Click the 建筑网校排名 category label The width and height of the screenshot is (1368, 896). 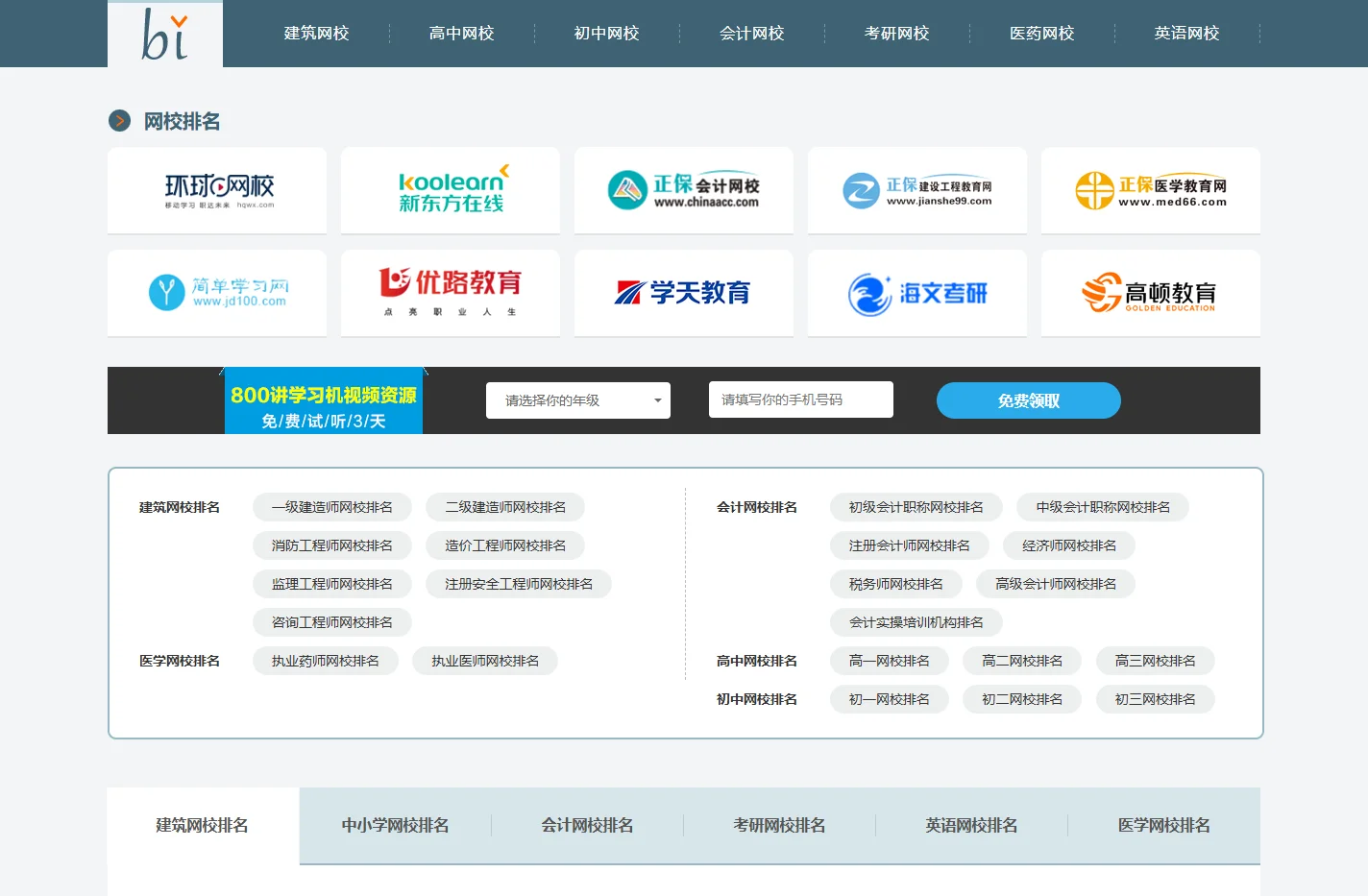(x=180, y=507)
